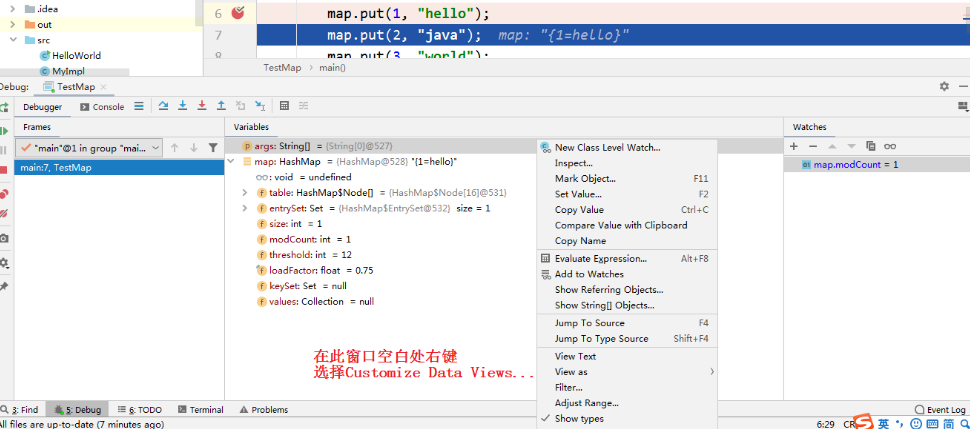970x429 pixels.
Task: Click the Step Into debugger icon
Action: (182, 106)
